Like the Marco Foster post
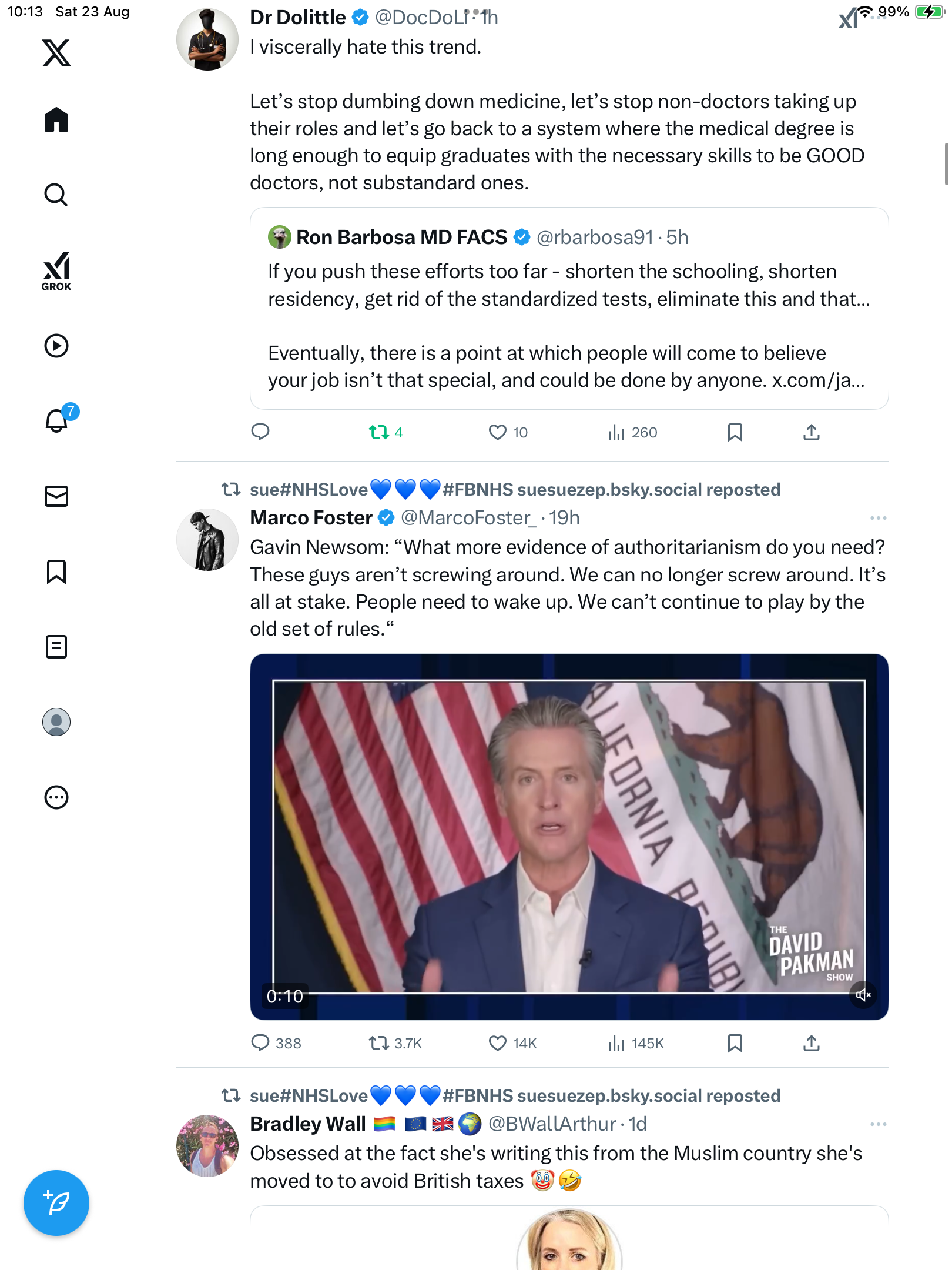This screenshot has width=952, height=1270. point(498,1043)
